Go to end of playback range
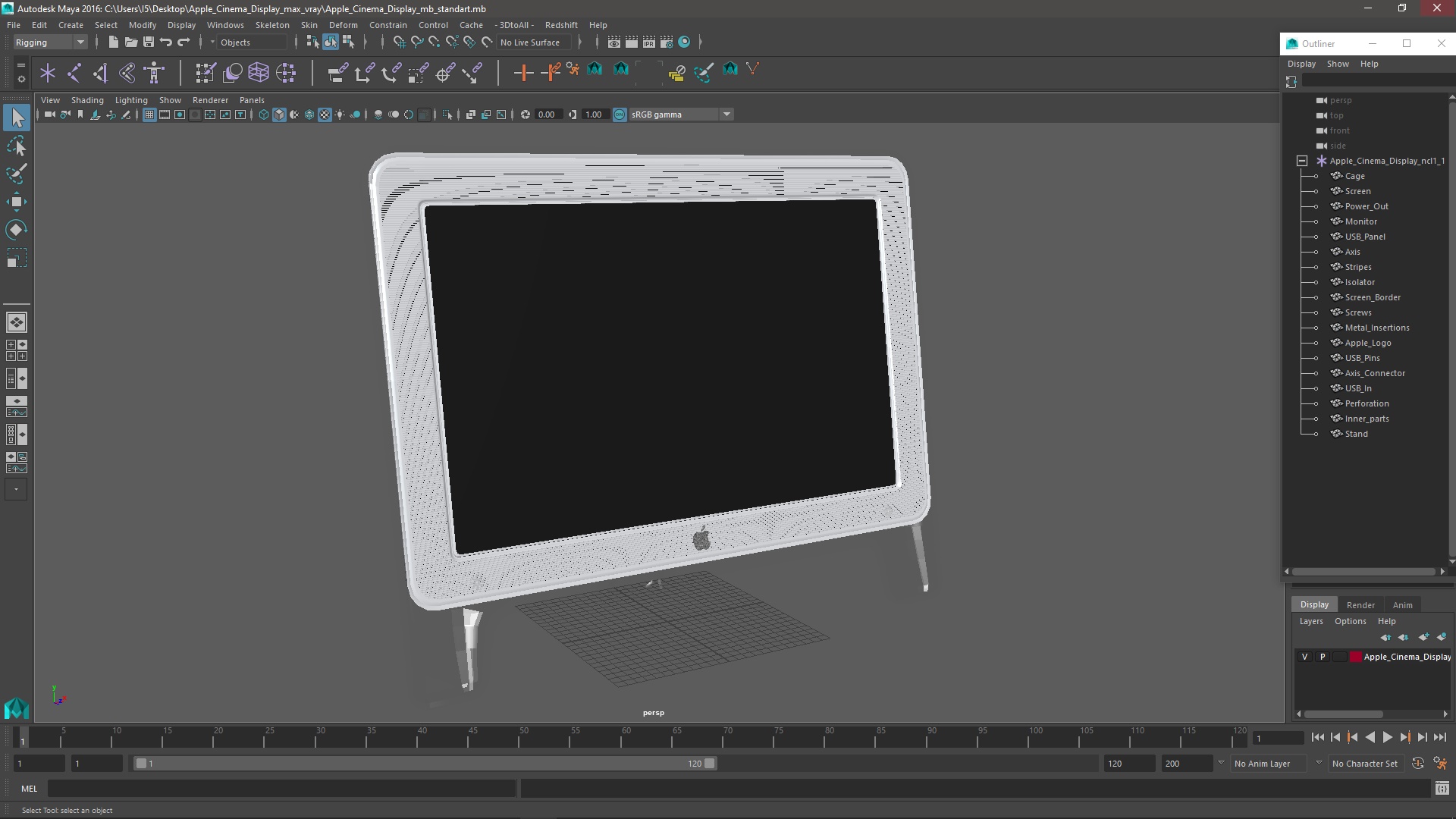Viewport: 1456px width, 819px height. pos(1439,737)
